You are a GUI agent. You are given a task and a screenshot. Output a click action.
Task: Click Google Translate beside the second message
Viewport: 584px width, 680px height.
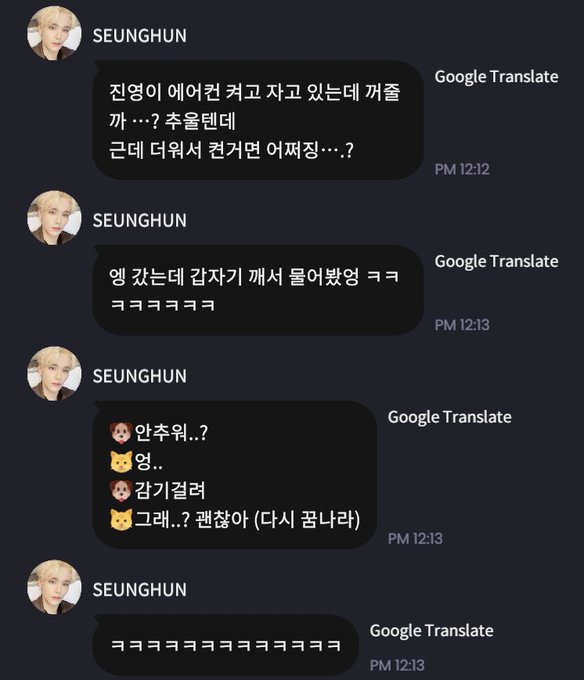coord(496,262)
